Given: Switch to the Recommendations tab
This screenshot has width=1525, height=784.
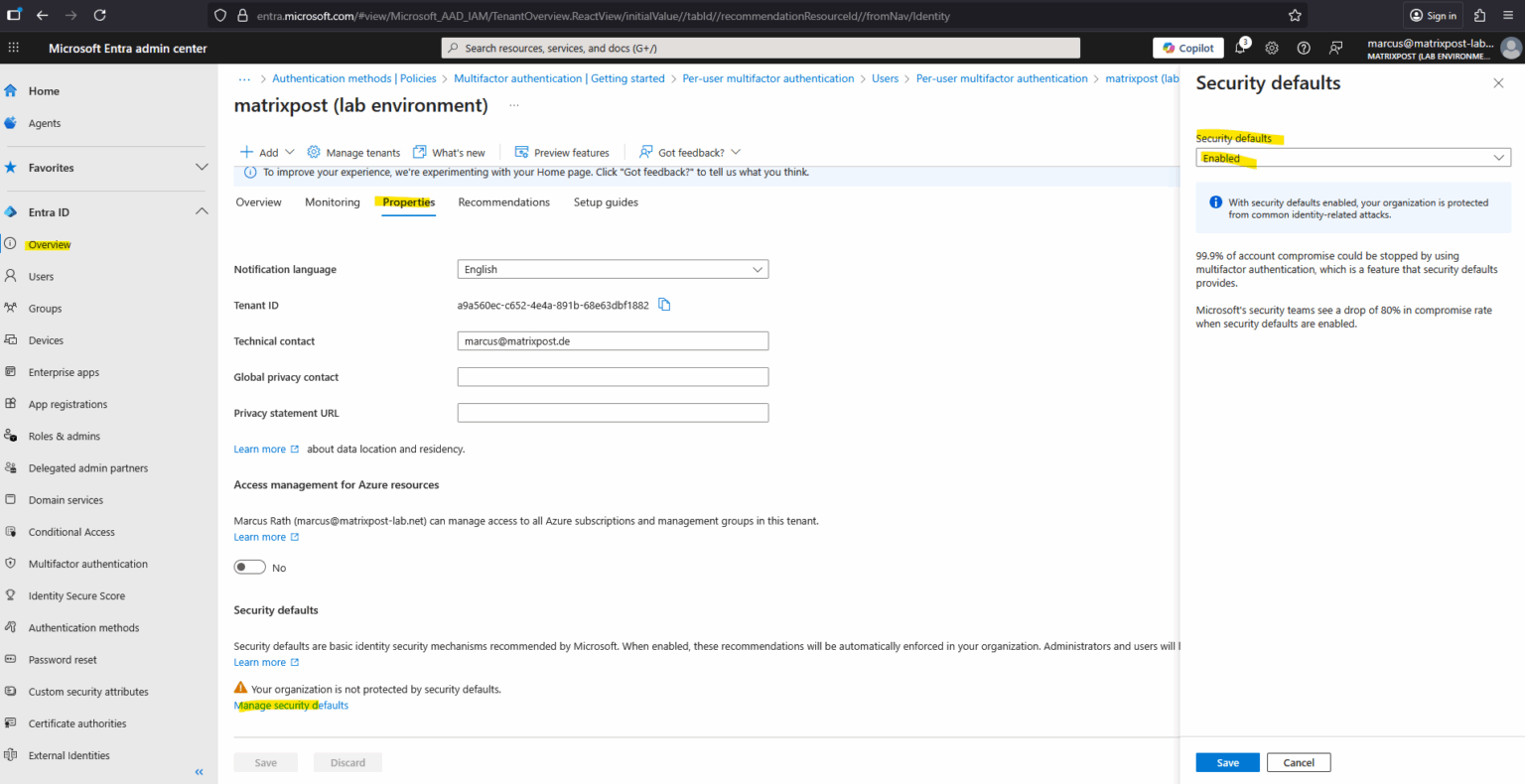Looking at the screenshot, I should click(503, 201).
